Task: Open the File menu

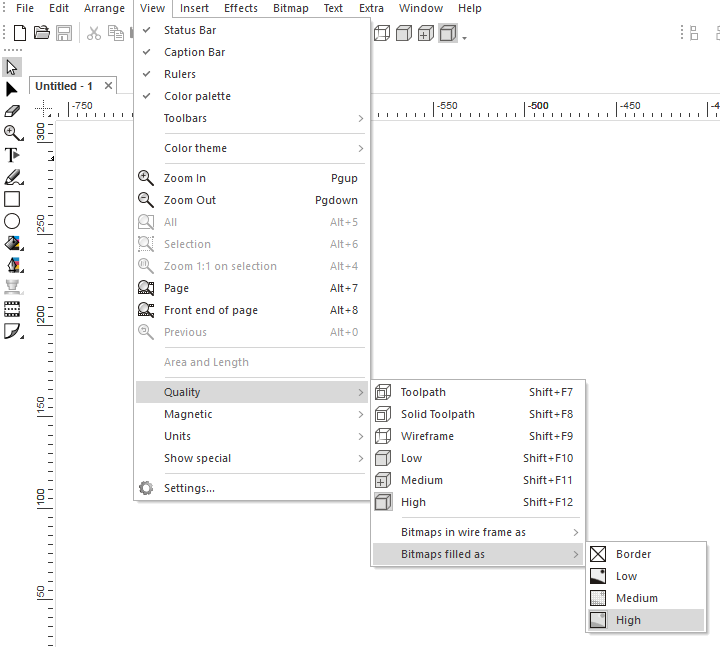Action: click(25, 8)
